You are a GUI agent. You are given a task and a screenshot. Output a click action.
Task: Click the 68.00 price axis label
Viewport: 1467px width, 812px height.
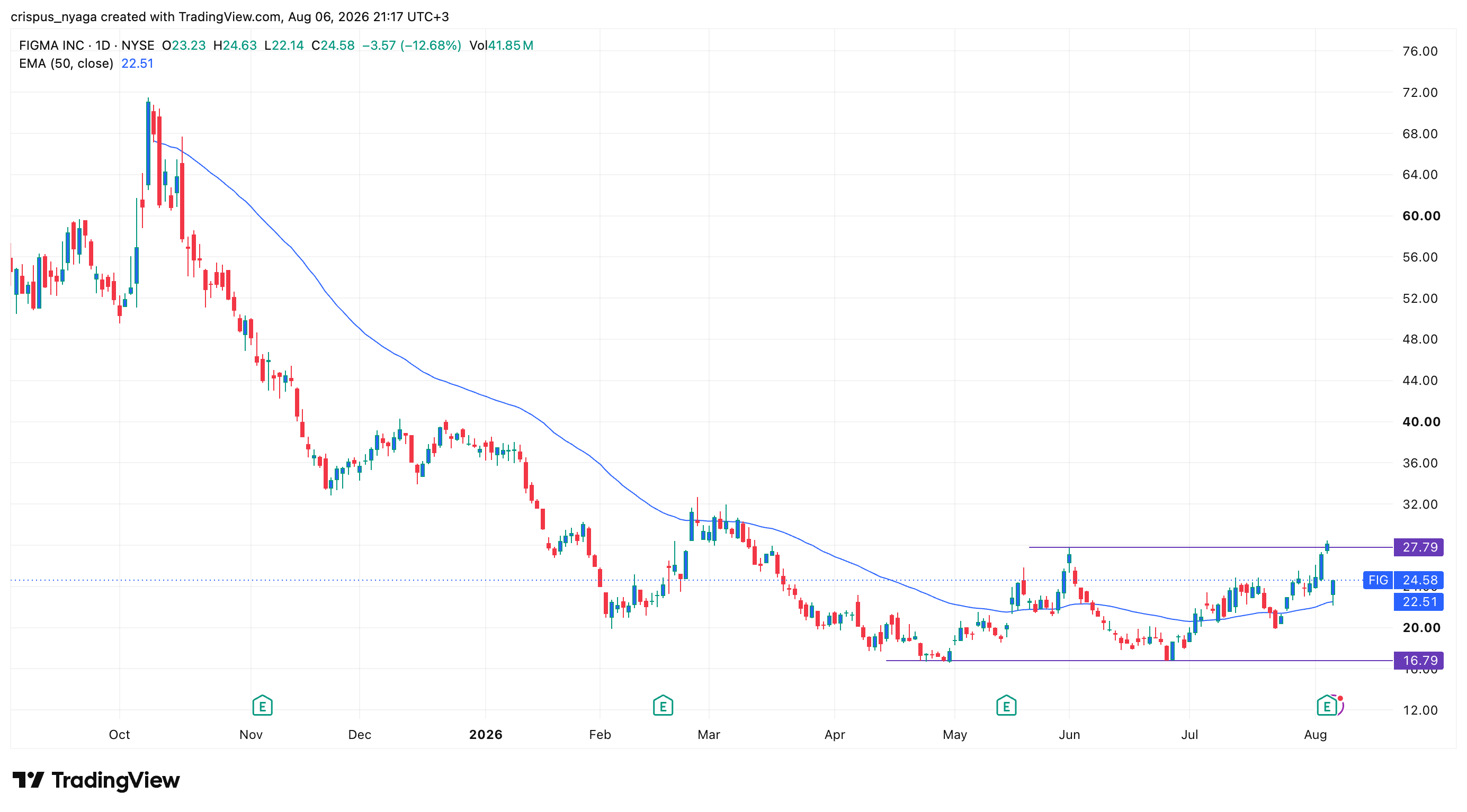point(1420,134)
